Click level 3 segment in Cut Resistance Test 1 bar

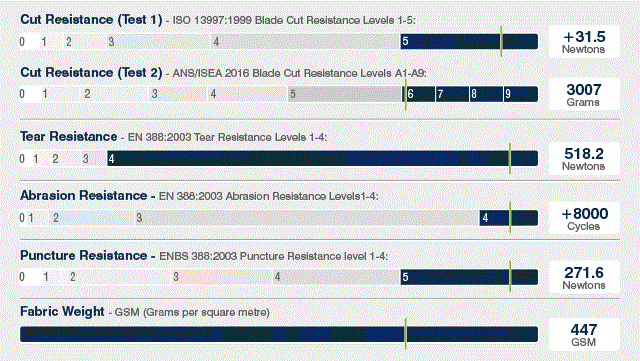coord(158,42)
